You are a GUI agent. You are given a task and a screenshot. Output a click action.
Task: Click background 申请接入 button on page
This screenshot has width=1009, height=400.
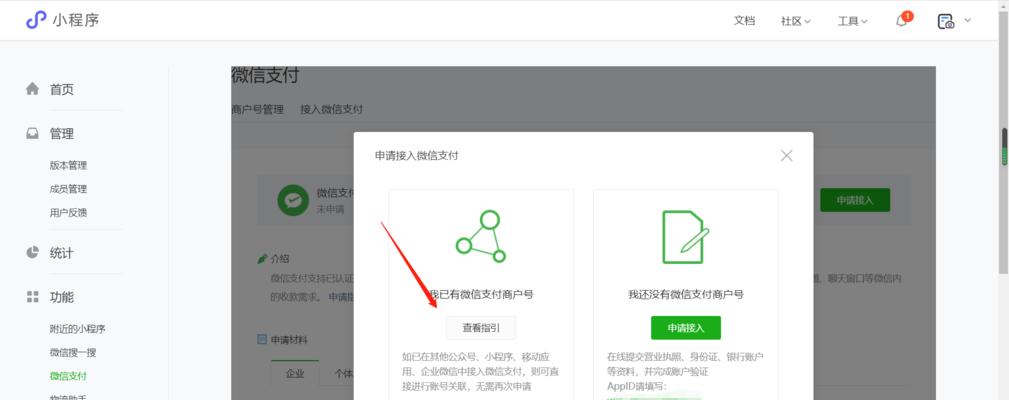tap(855, 200)
